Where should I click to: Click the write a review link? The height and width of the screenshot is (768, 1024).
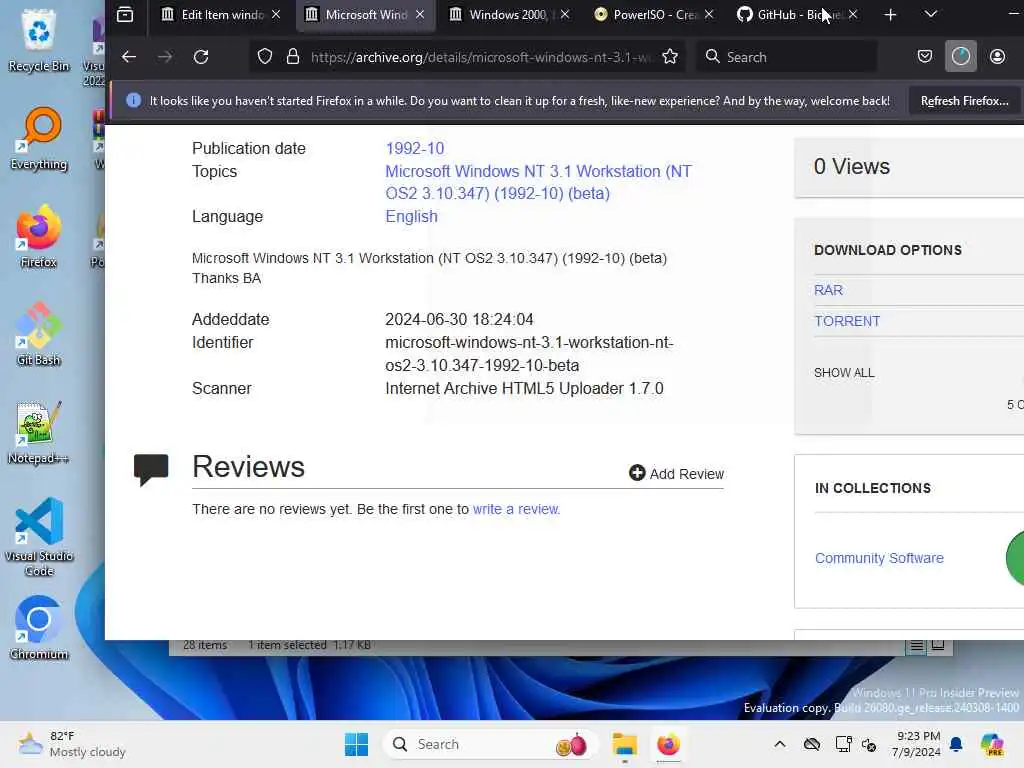point(516,509)
